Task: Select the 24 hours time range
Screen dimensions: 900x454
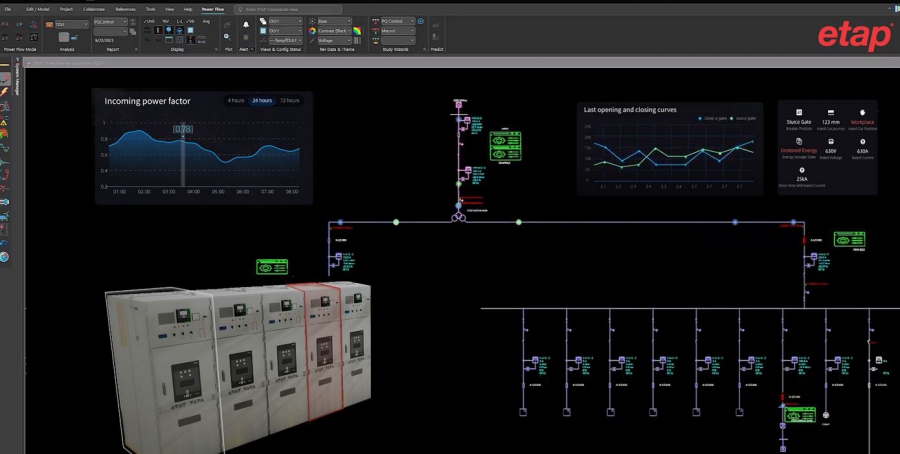Action: pos(262,101)
